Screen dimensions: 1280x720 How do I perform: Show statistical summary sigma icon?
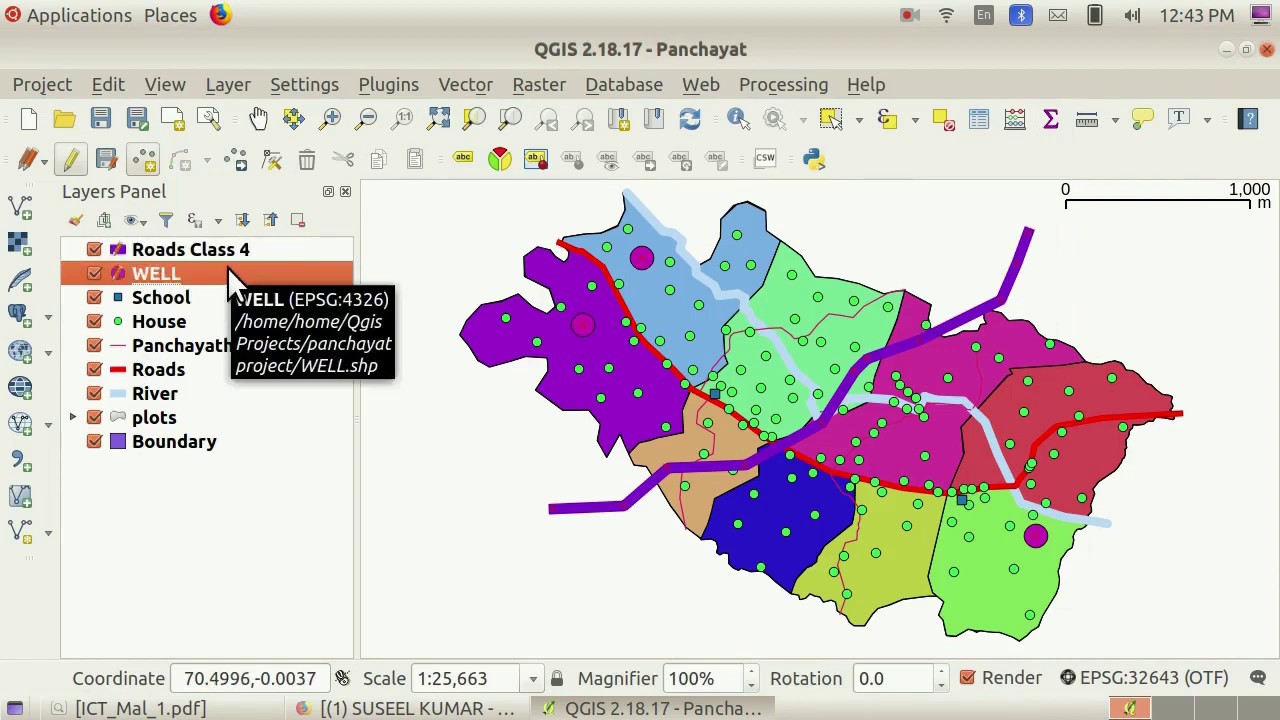(1051, 119)
